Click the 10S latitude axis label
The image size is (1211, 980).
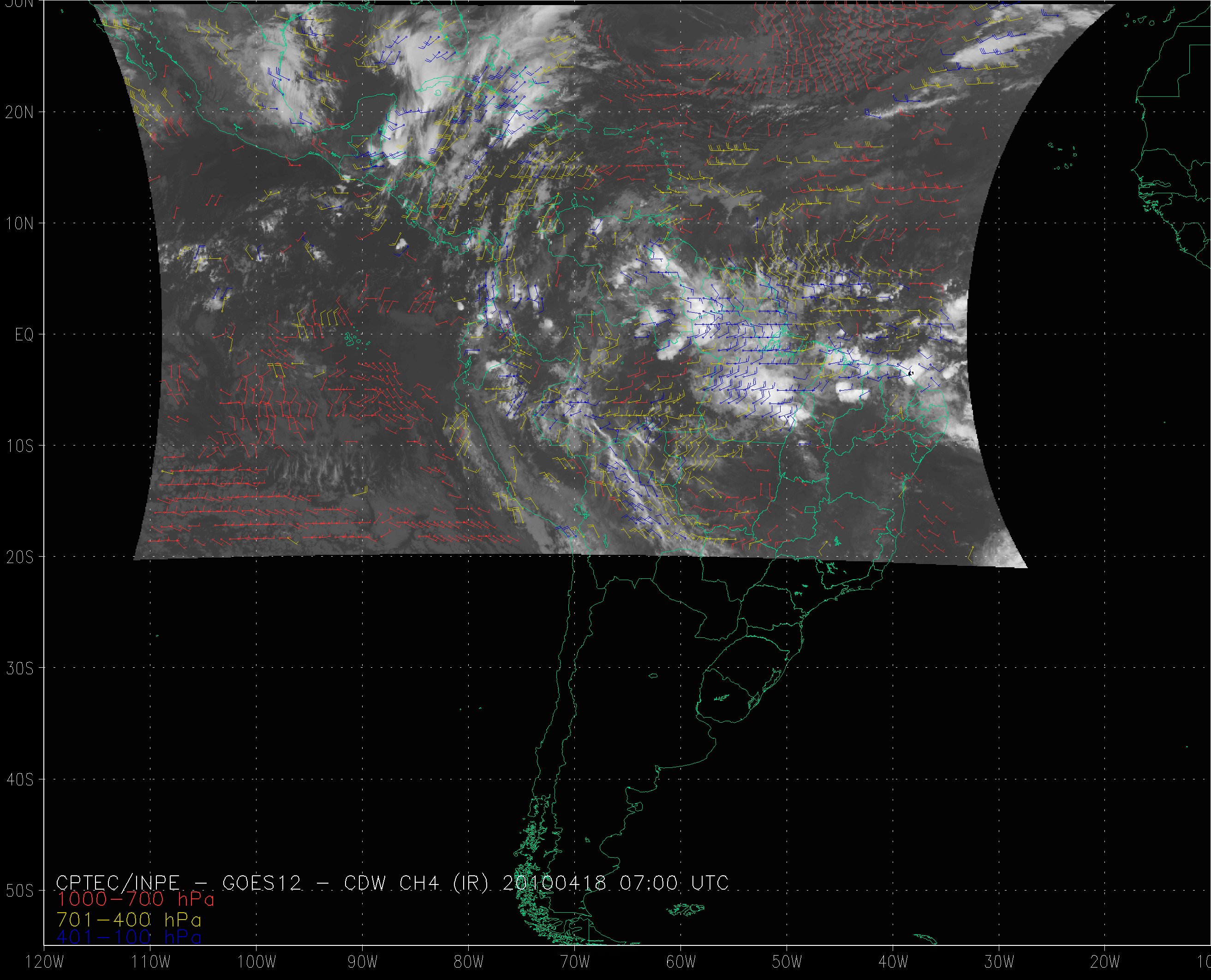(20, 446)
